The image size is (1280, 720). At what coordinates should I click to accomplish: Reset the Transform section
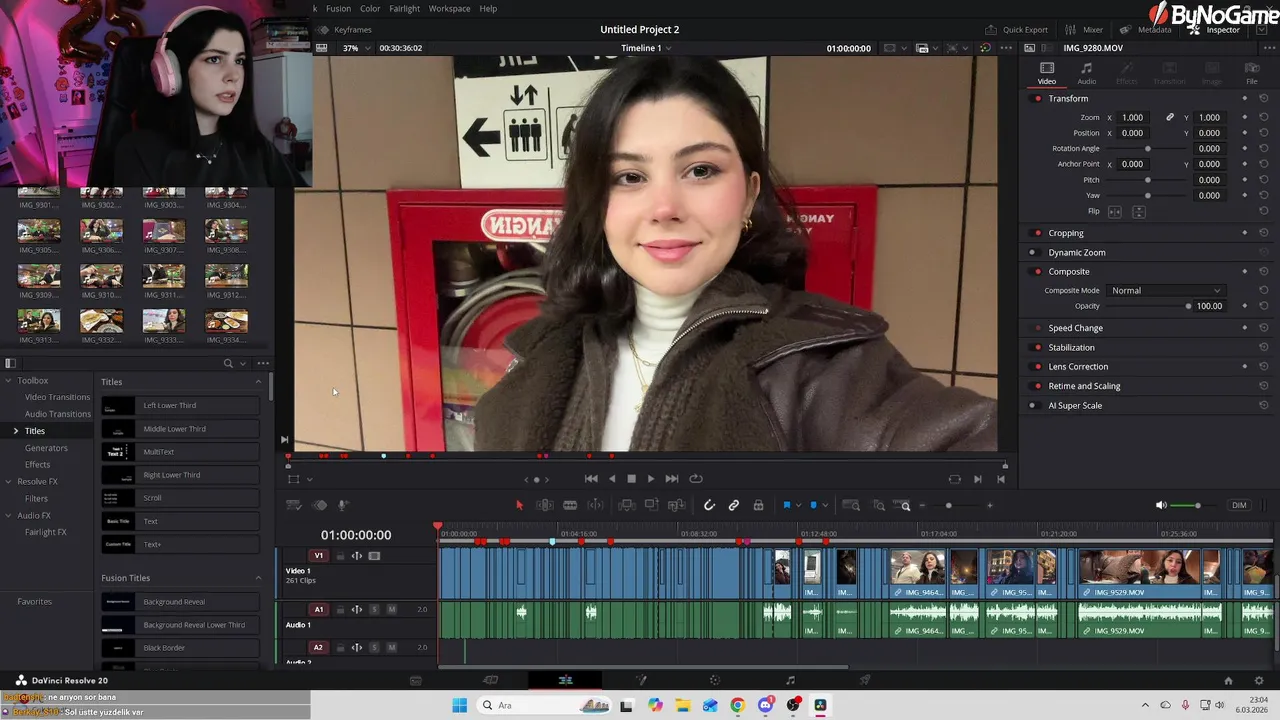tap(1264, 98)
